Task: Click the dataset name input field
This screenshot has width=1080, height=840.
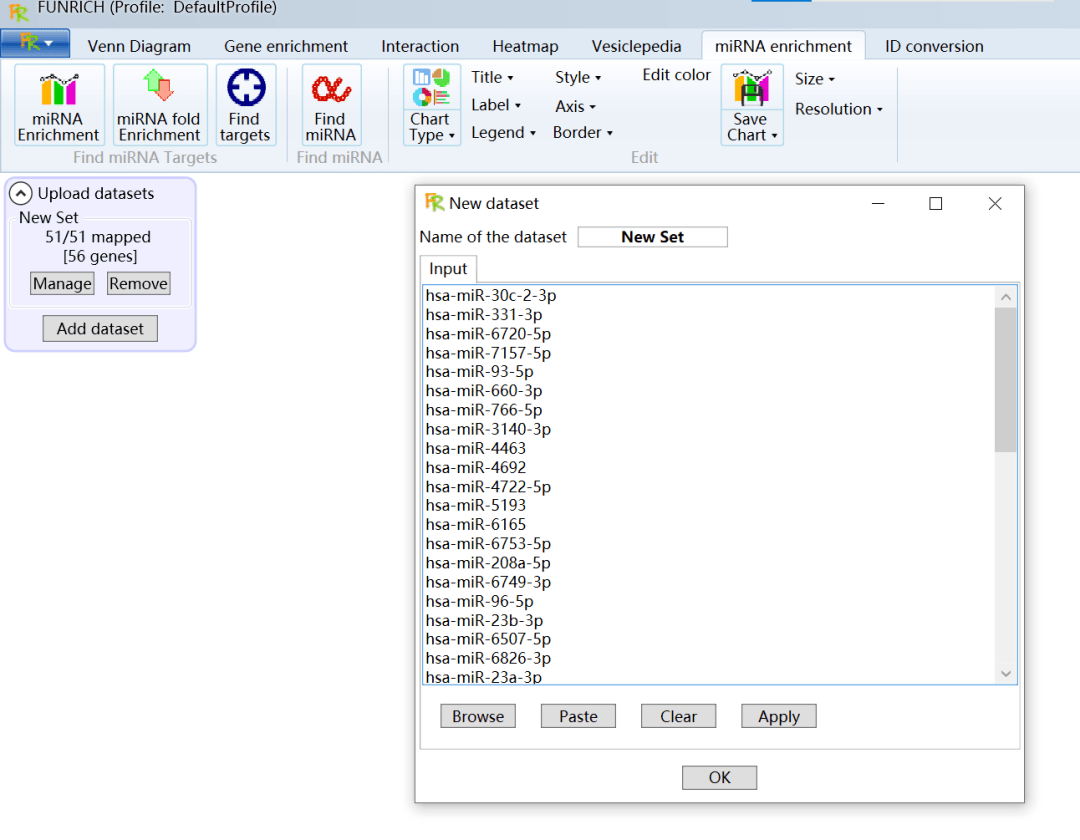Action: tap(652, 237)
